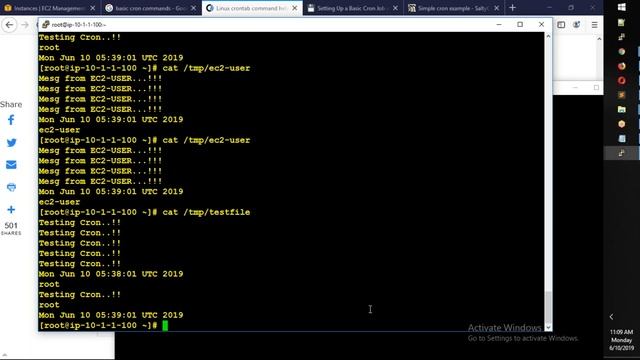The image size is (640, 360).
Task: Open the Windows Start button
Action: click(622, 7)
